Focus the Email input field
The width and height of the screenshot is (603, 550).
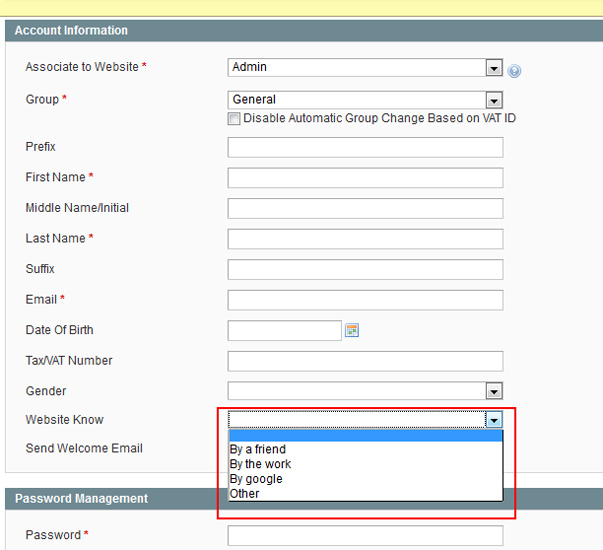click(365, 300)
